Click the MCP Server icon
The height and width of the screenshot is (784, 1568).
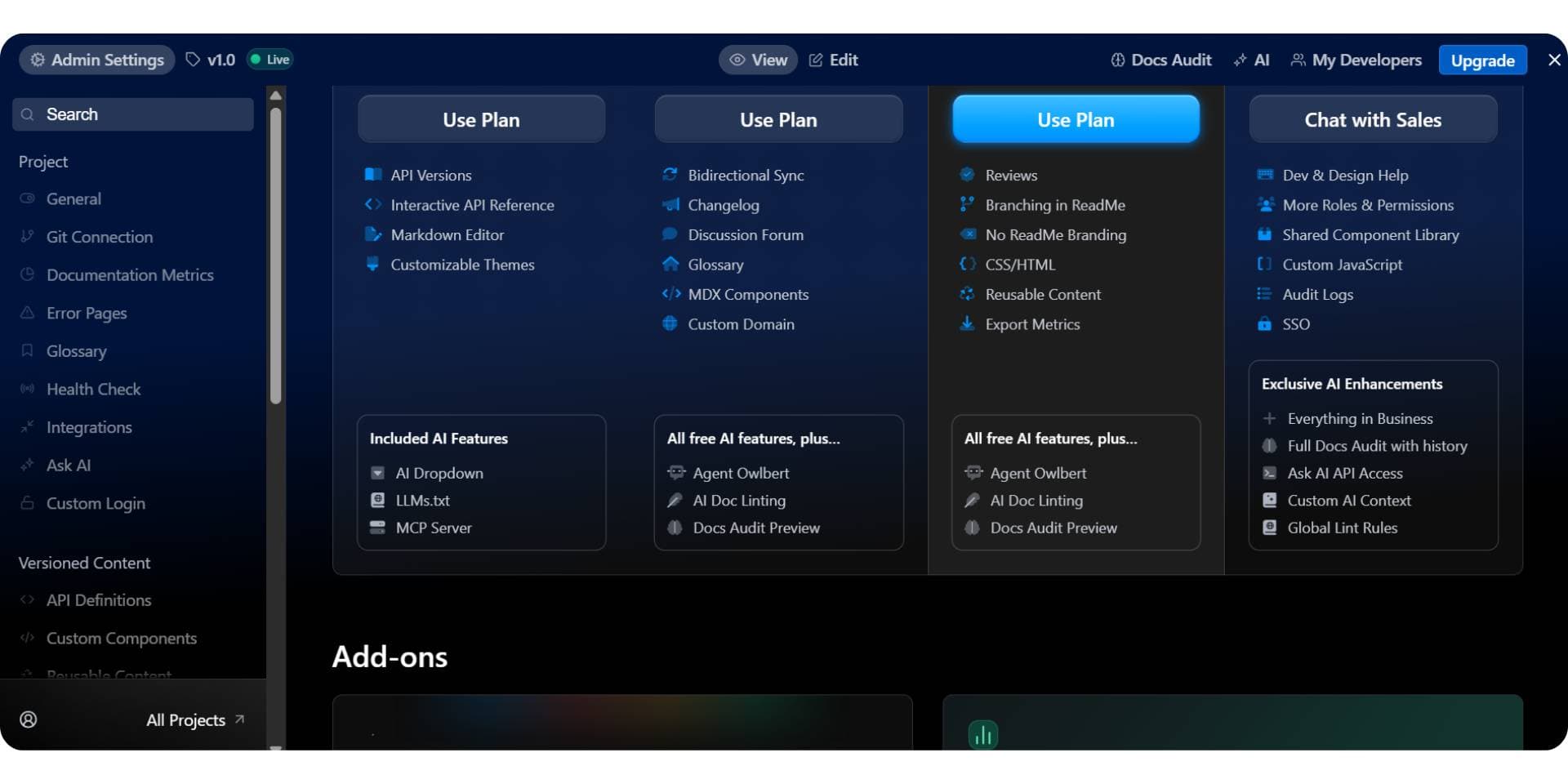pyautogui.click(x=377, y=528)
